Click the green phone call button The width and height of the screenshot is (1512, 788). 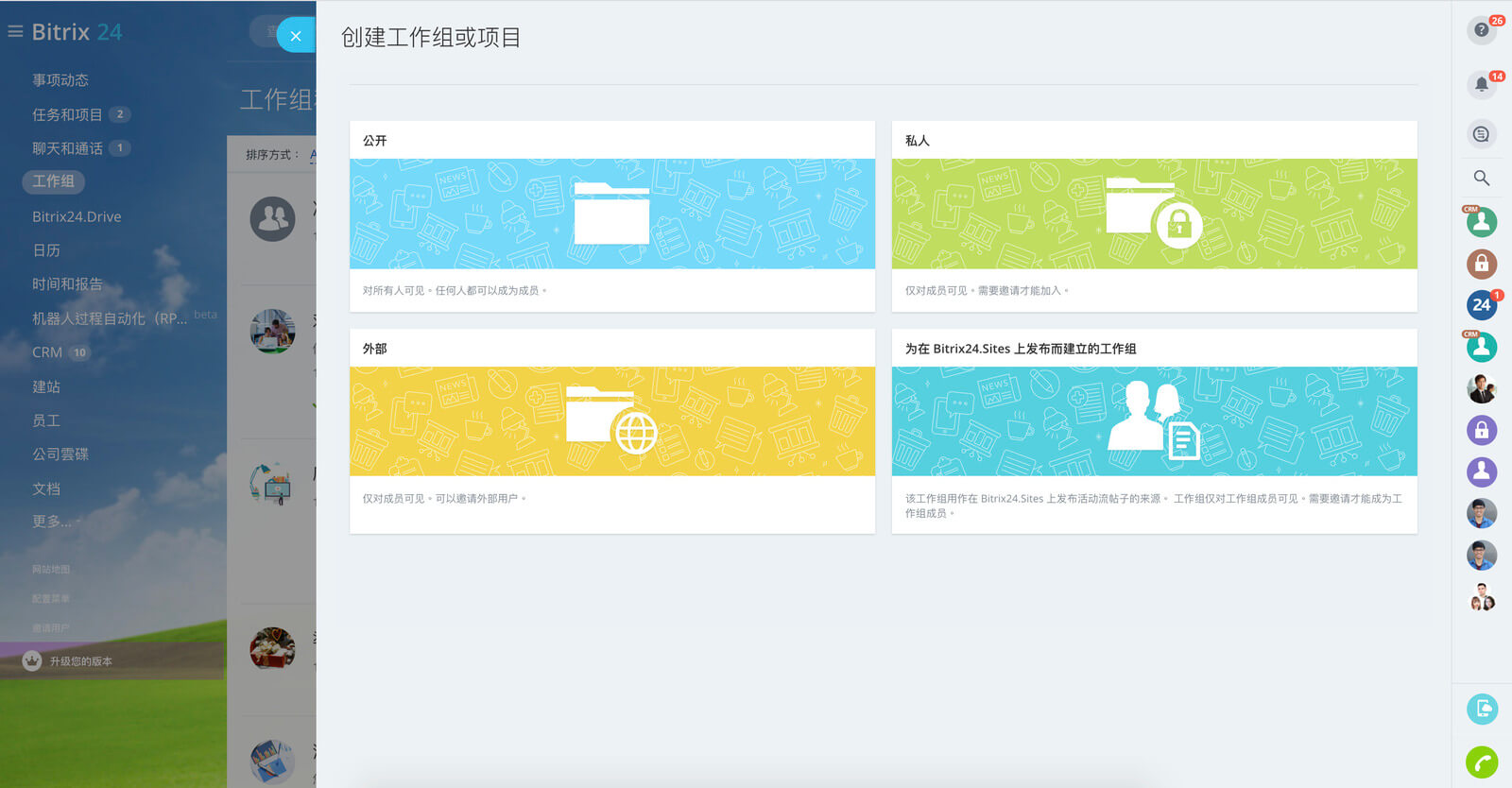click(x=1481, y=762)
